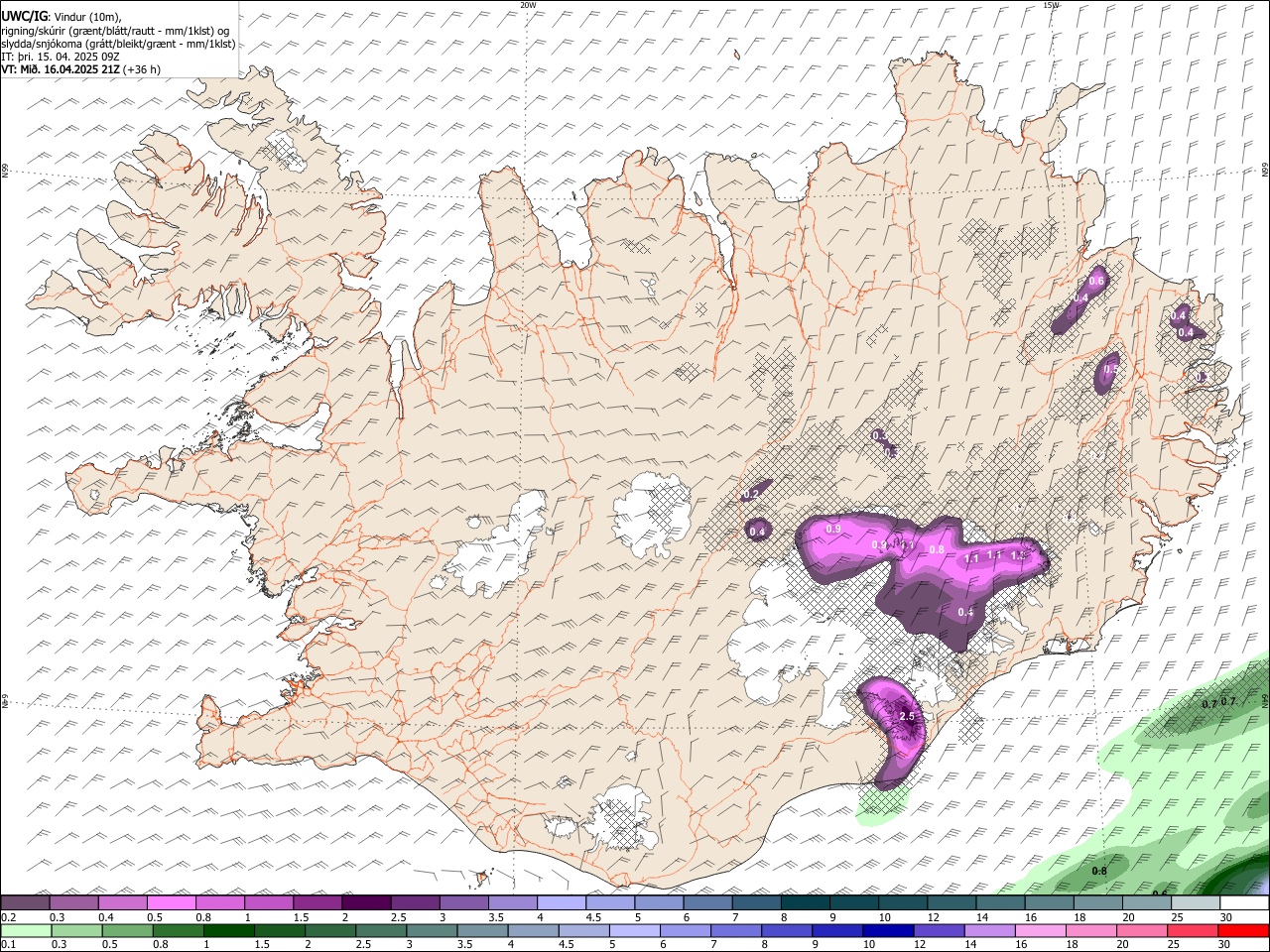Click the header line 'rigning/skúrir (grænt/blátt/rautt'

tap(116, 31)
